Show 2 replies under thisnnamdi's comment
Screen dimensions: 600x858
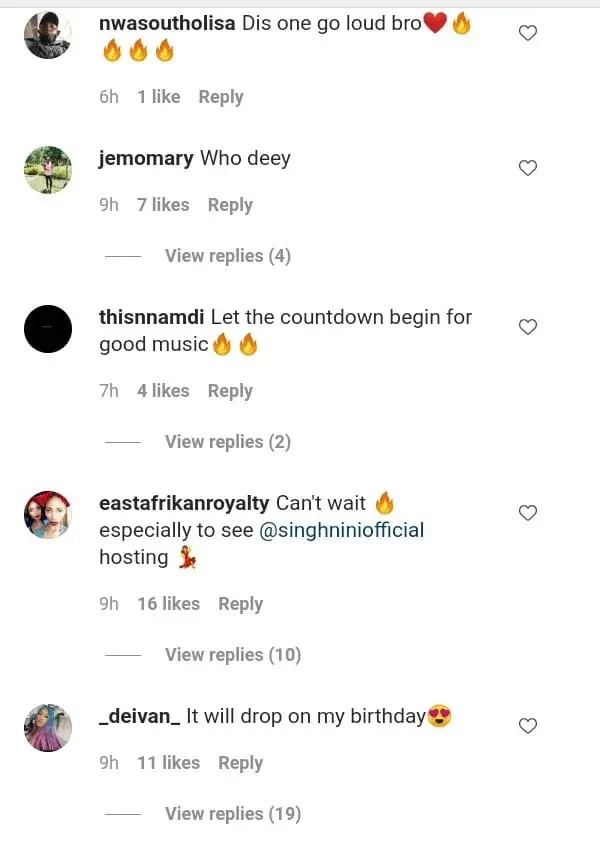click(x=227, y=442)
